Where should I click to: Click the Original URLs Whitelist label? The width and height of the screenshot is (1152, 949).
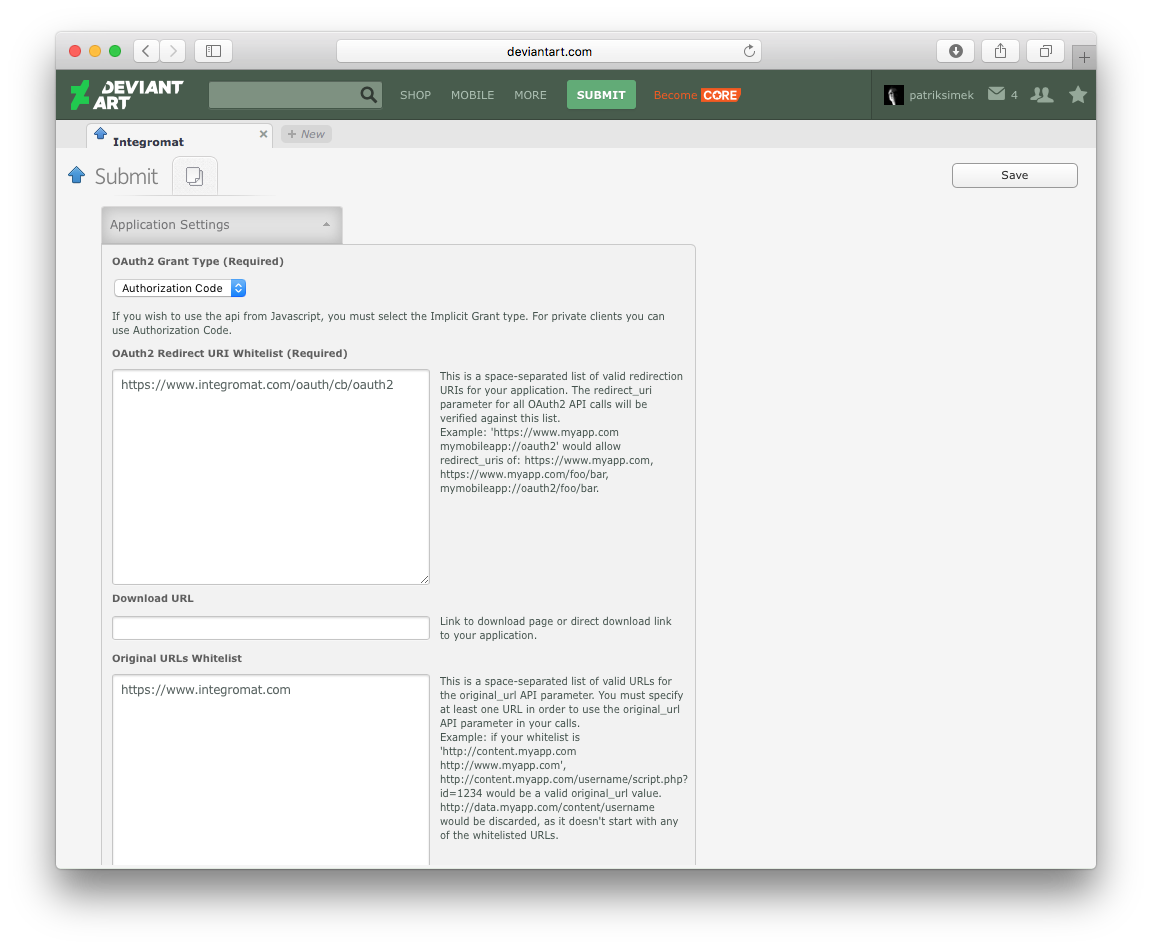(x=177, y=658)
